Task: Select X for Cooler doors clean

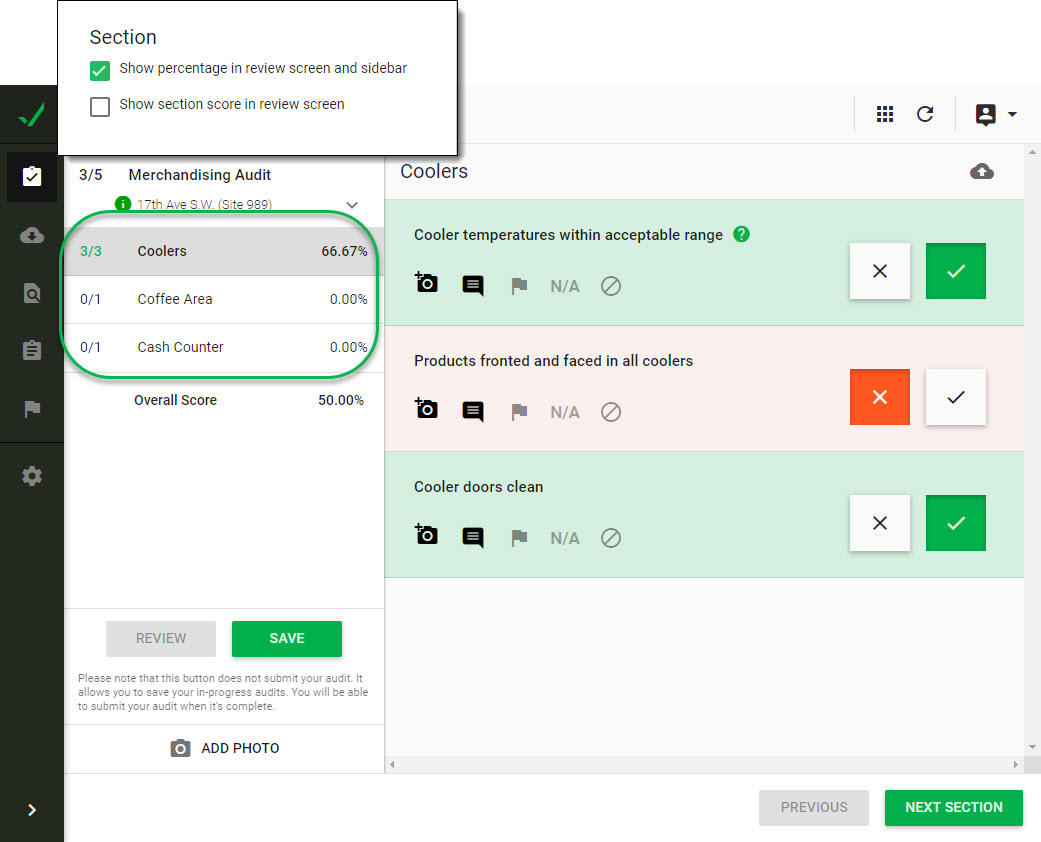Action: 880,523
